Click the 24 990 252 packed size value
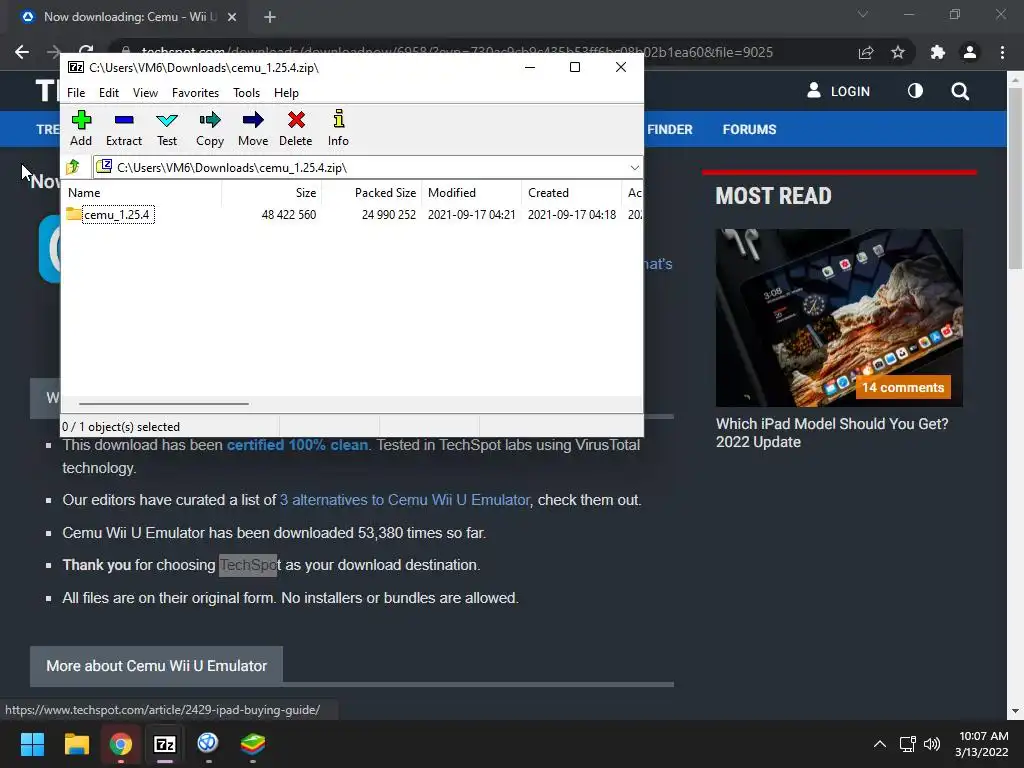Screen dimensions: 1024x768 [389, 215]
